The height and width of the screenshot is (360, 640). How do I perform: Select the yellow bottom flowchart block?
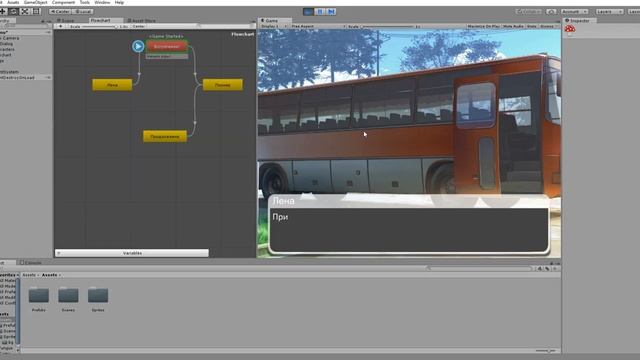[165, 136]
